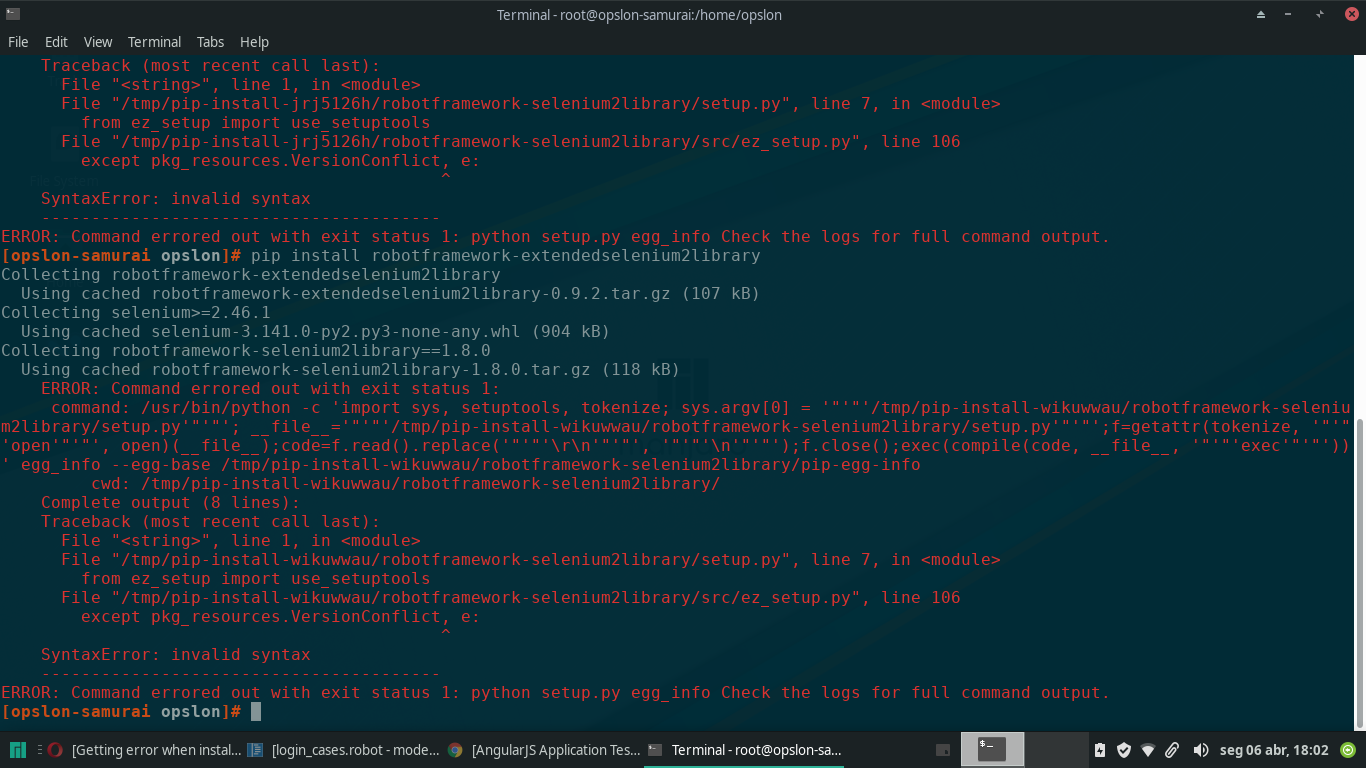Screen dimensions: 1366x768
Task: Open the Terminal menu
Action: coord(154,42)
